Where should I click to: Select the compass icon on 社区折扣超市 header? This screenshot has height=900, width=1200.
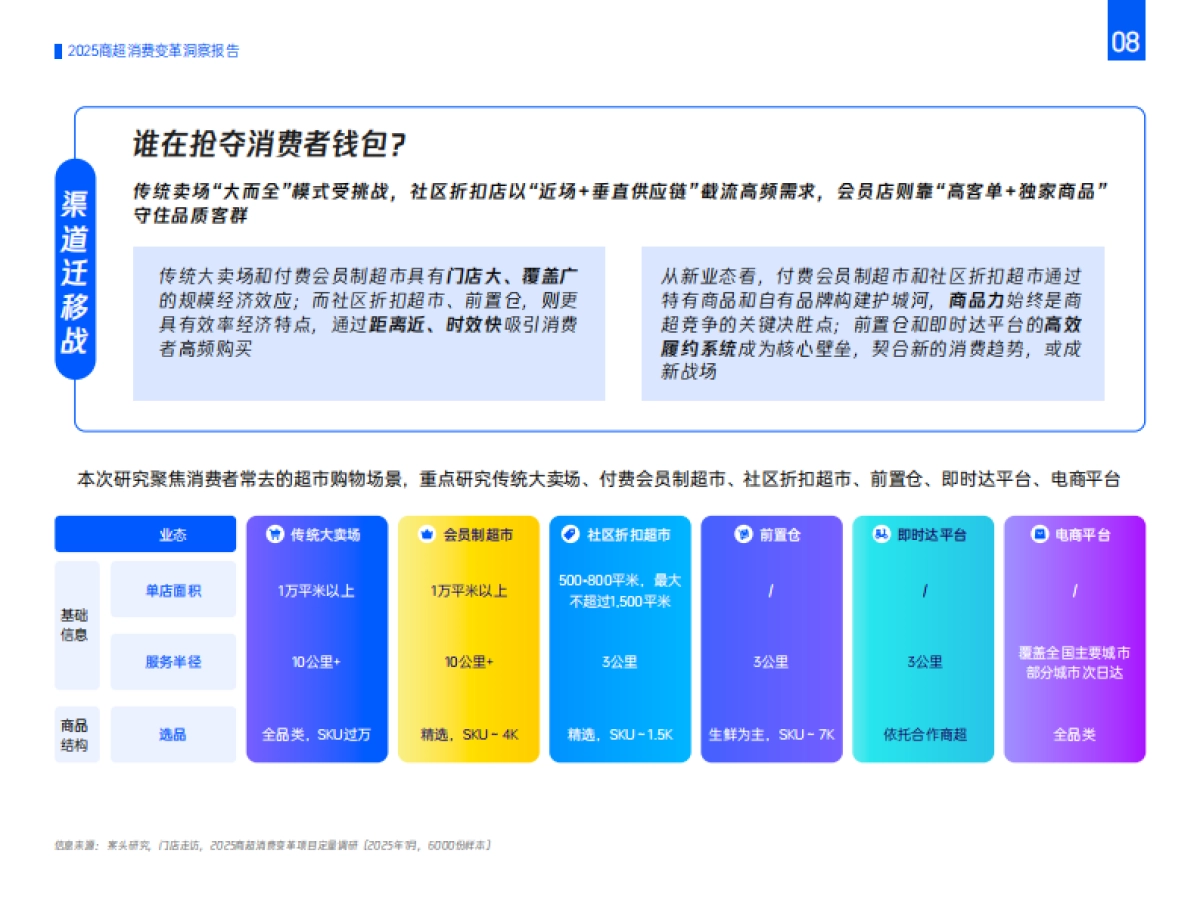pos(572,534)
